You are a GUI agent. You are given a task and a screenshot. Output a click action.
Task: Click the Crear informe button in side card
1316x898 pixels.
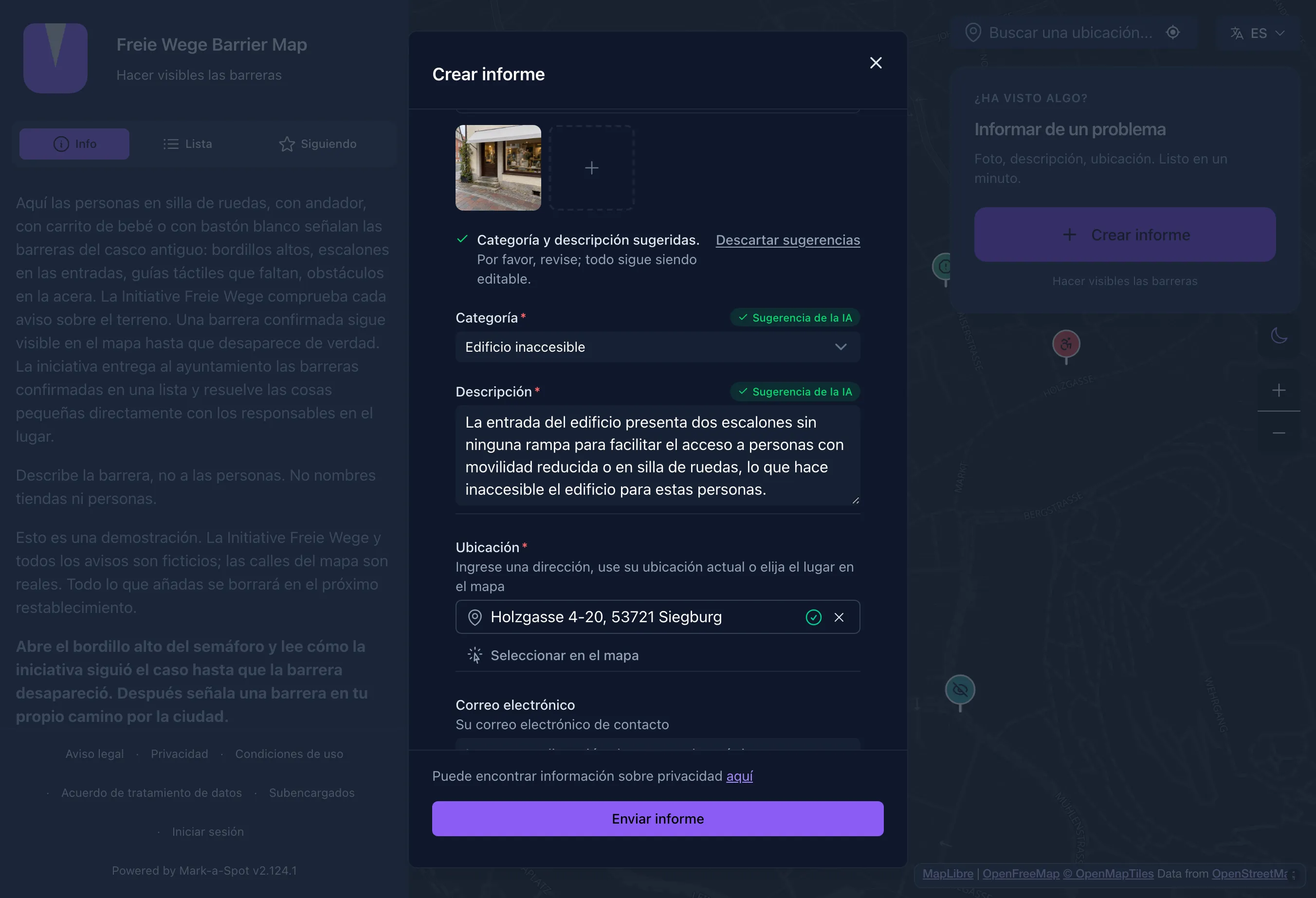(1125, 234)
